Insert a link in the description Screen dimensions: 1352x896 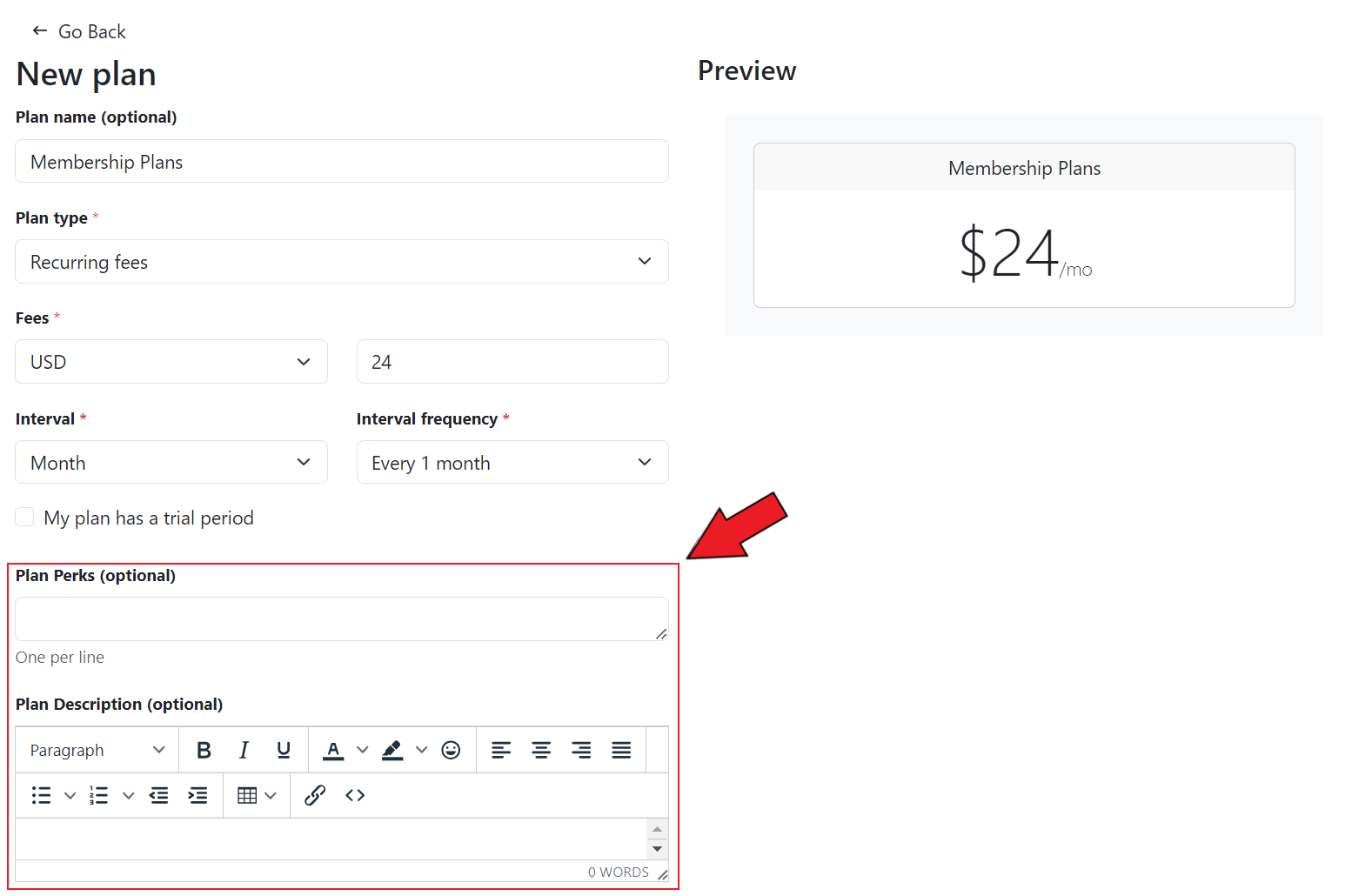click(315, 795)
